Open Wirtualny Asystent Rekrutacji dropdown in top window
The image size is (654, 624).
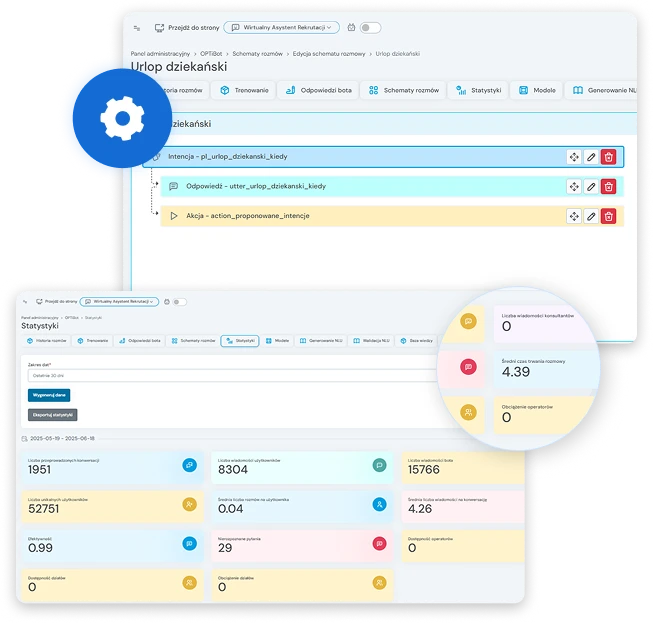pyautogui.click(x=281, y=28)
